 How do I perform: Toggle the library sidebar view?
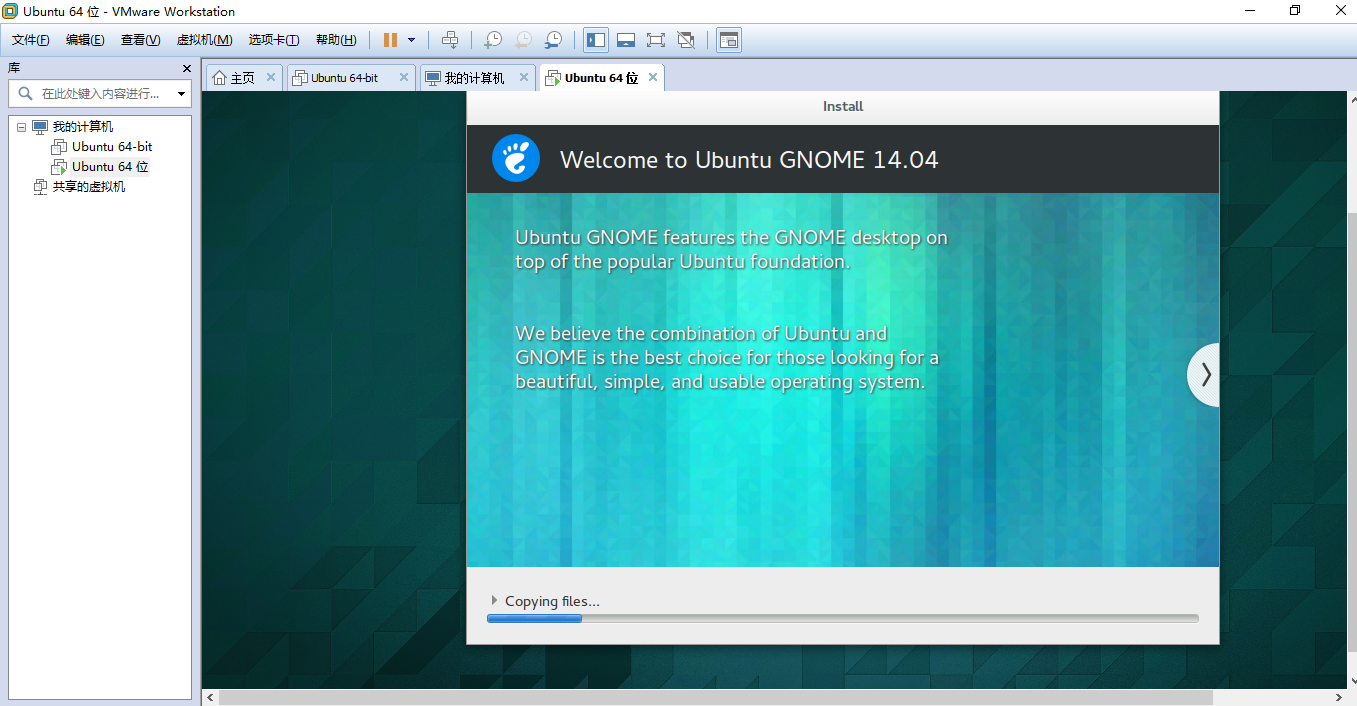click(596, 40)
